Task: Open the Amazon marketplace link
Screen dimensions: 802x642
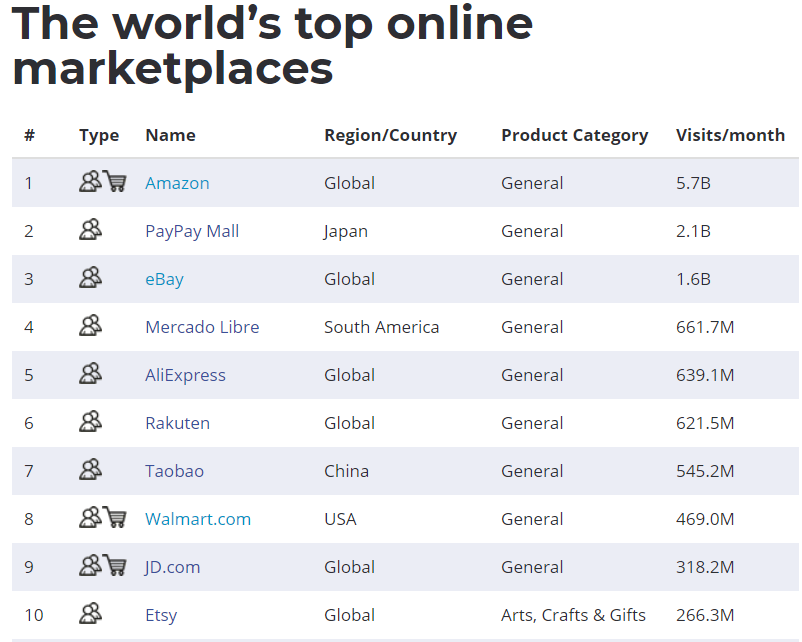Action: point(177,183)
